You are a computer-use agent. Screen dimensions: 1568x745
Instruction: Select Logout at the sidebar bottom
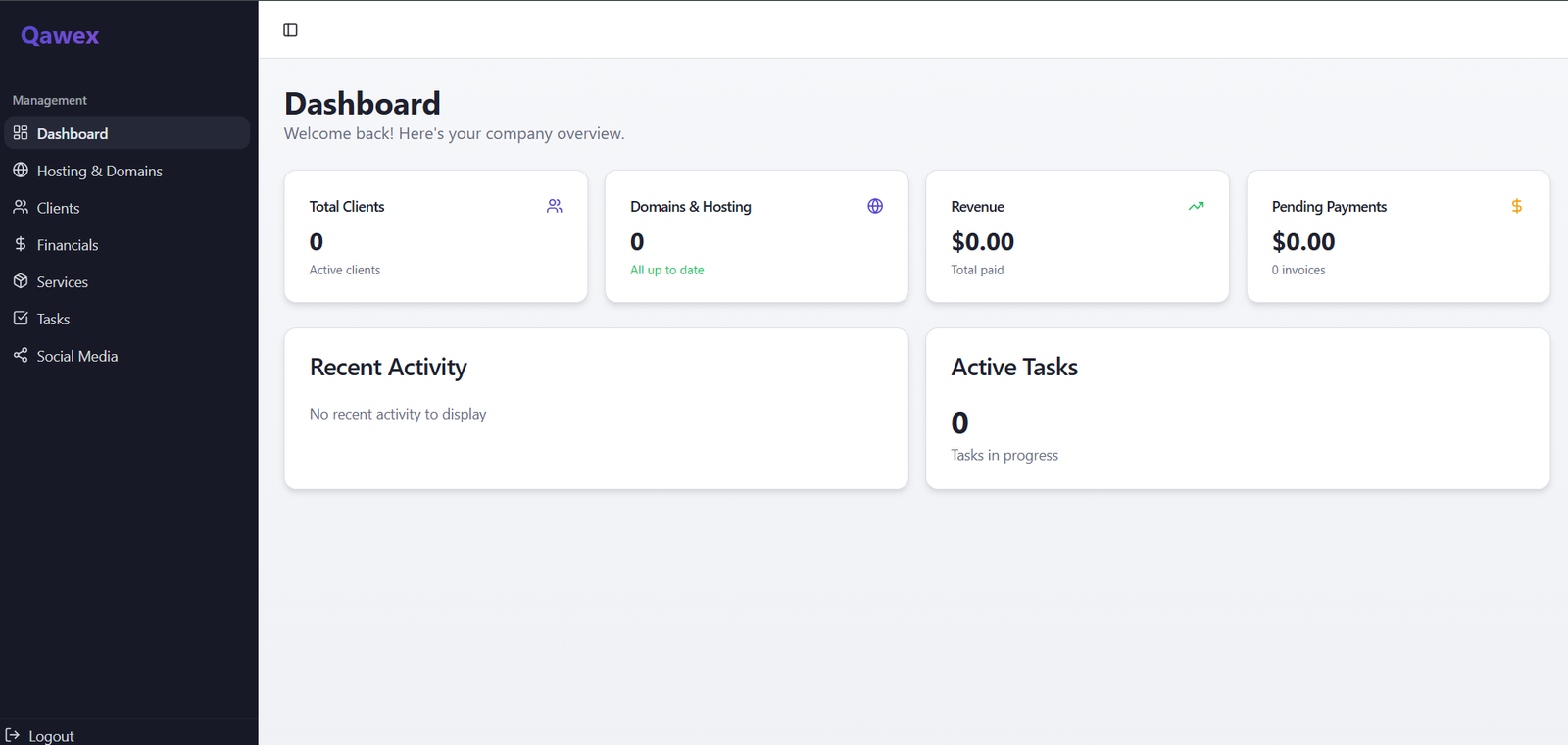[51, 736]
